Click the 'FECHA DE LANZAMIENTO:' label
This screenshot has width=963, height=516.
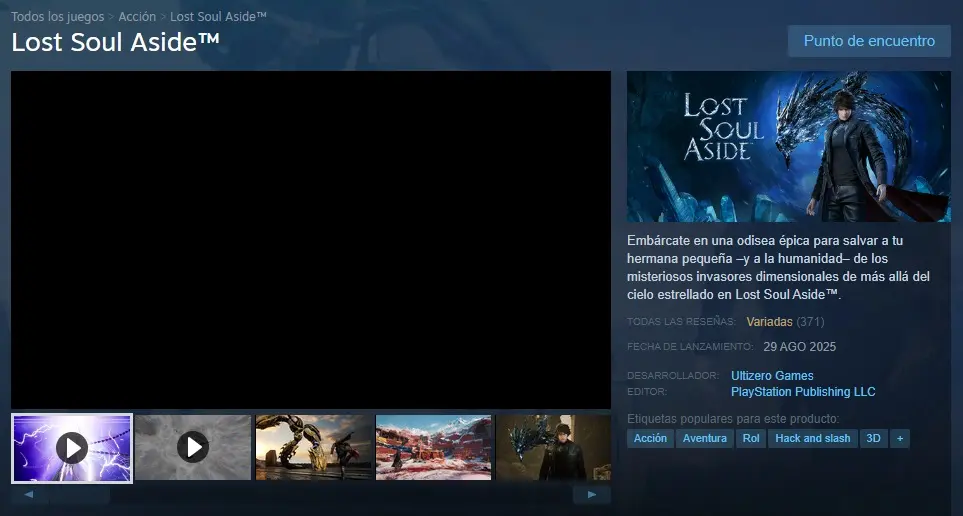(690, 346)
